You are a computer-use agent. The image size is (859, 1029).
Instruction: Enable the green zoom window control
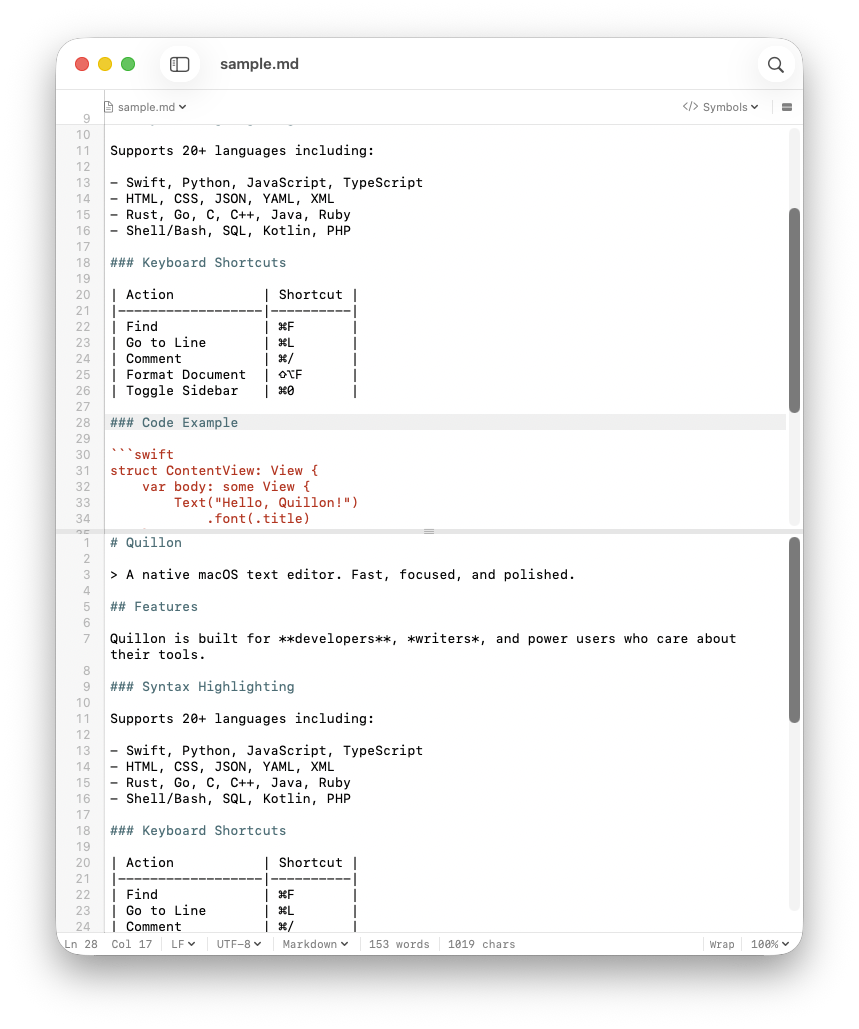tap(128, 63)
